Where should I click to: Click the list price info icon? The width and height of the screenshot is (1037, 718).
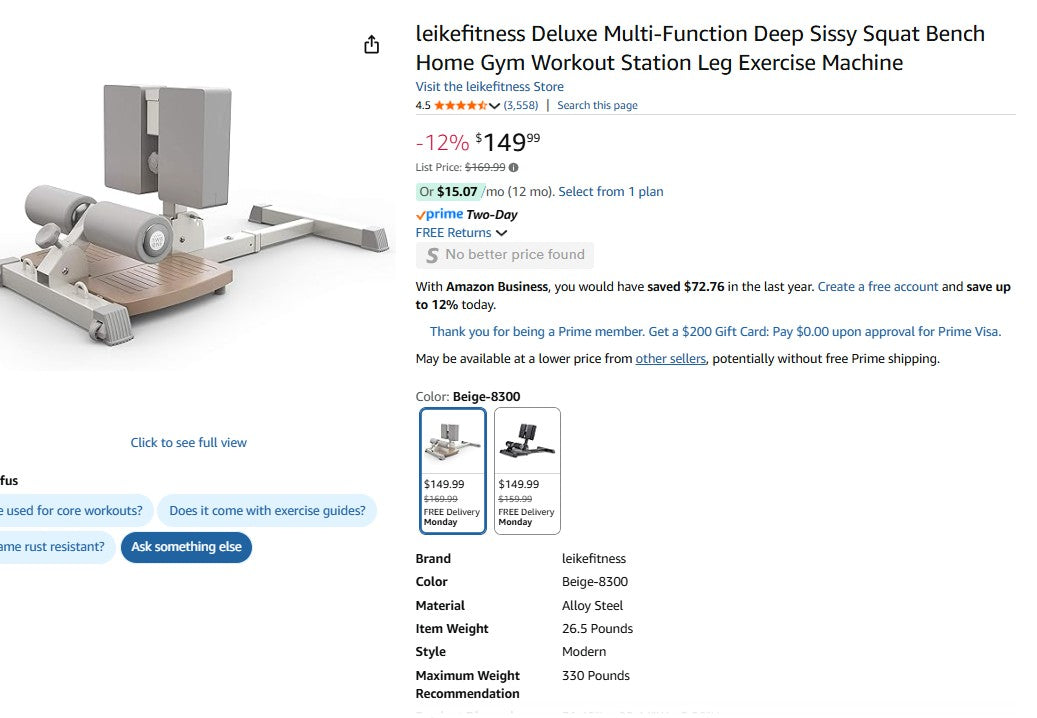[x=514, y=168]
